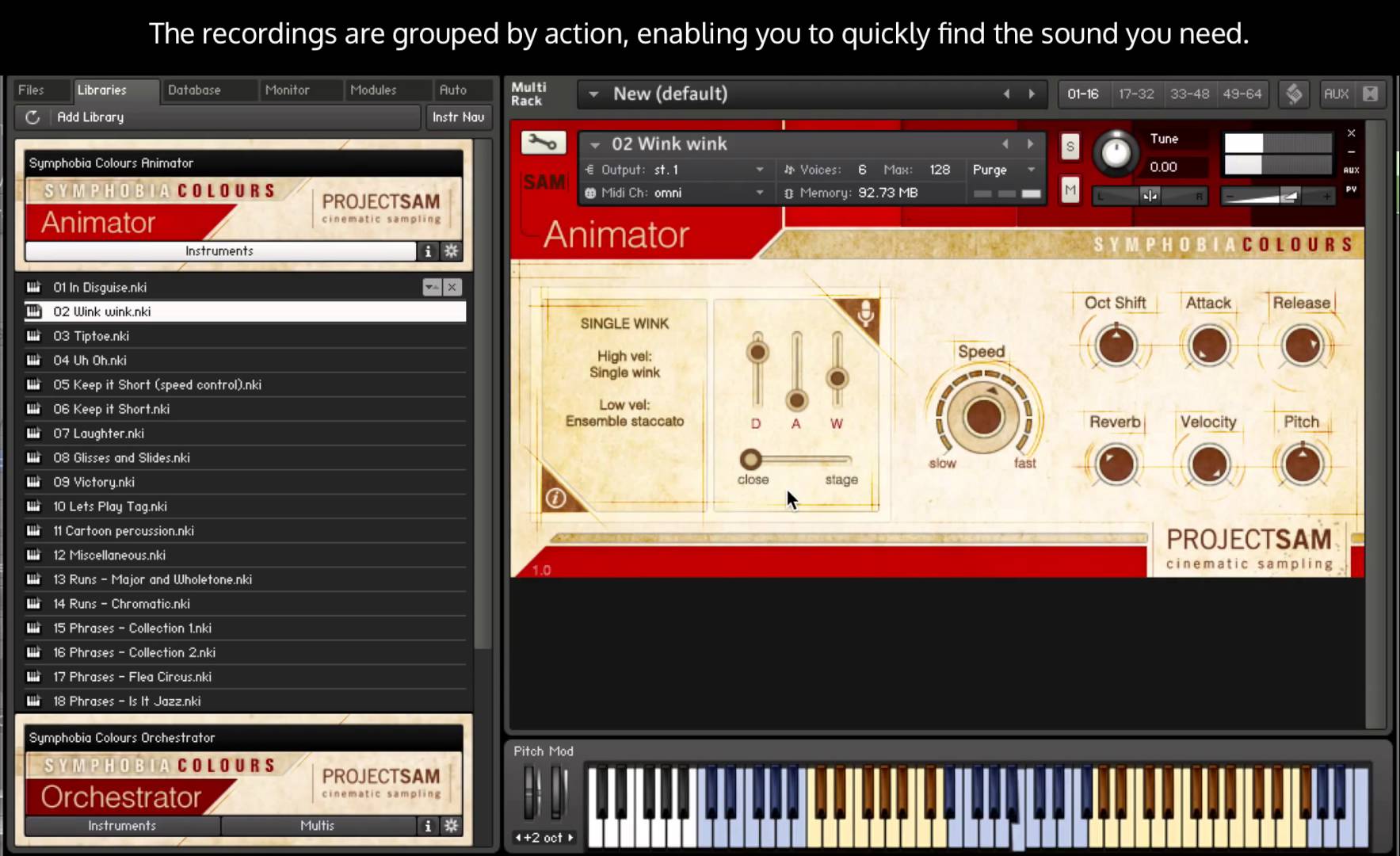Image resolution: width=1400 pixels, height=856 pixels.
Task: Remove the 02 Wink wink instrument
Action: pyautogui.click(x=1351, y=133)
